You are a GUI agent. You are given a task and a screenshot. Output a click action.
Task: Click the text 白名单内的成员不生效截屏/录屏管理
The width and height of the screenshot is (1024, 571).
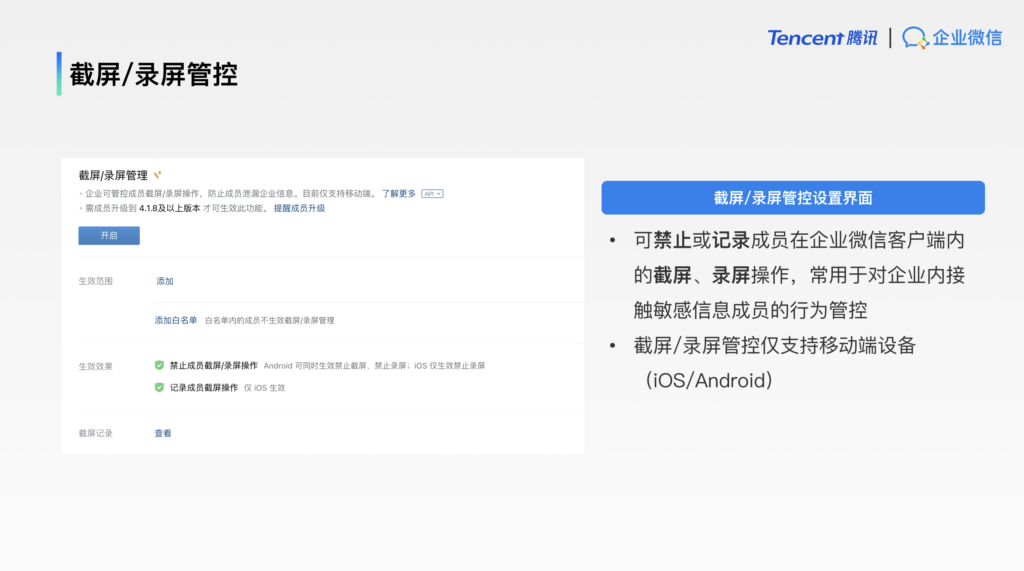pos(270,320)
